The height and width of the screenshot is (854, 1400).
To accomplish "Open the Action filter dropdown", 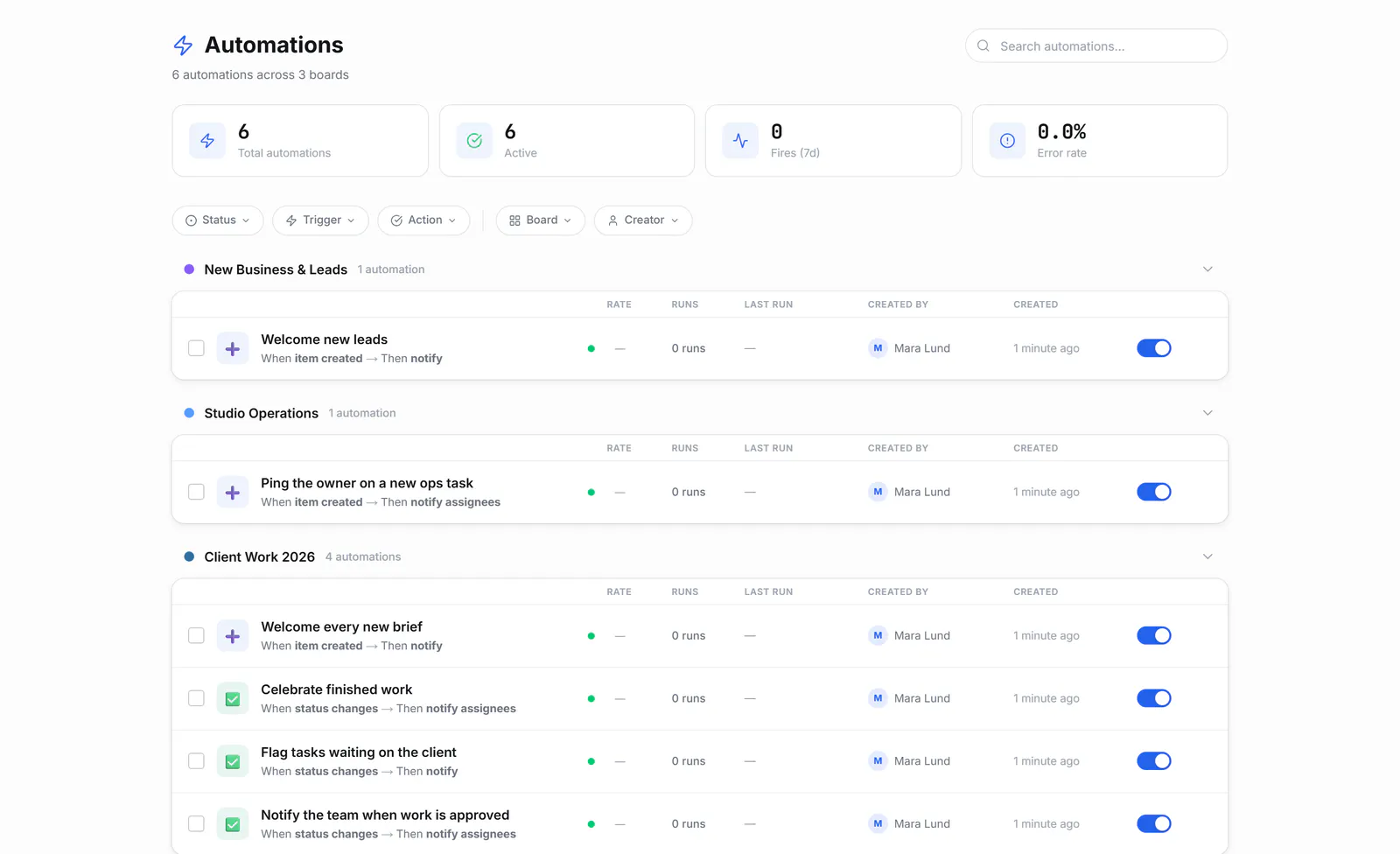I will point(423,220).
